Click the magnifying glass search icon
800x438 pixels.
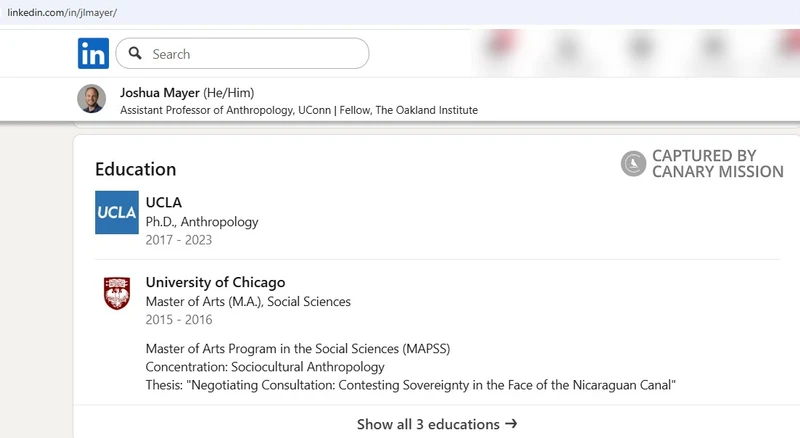(x=135, y=53)
